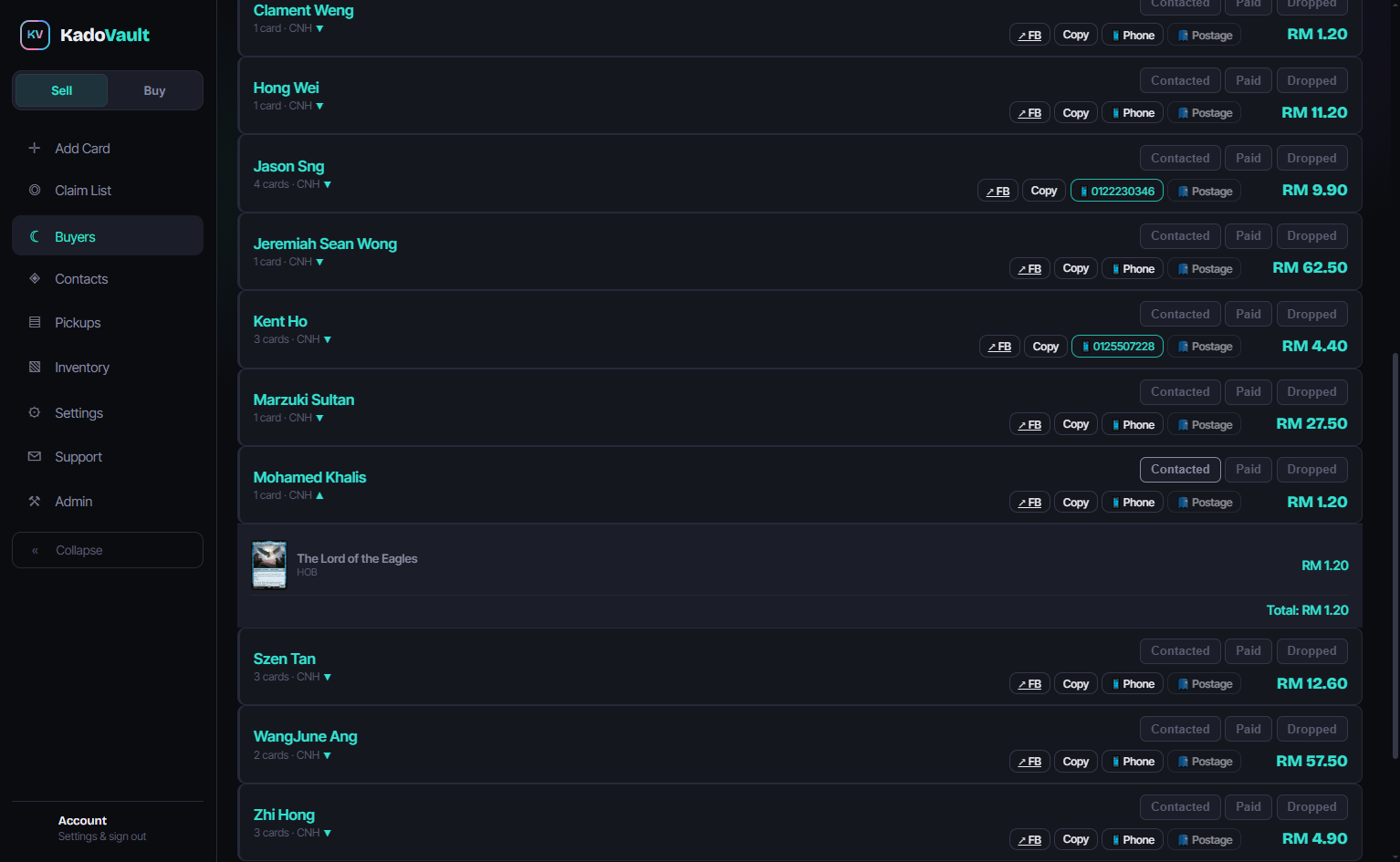Expand Jeremiah Sean Wong's card arrow

319,263
